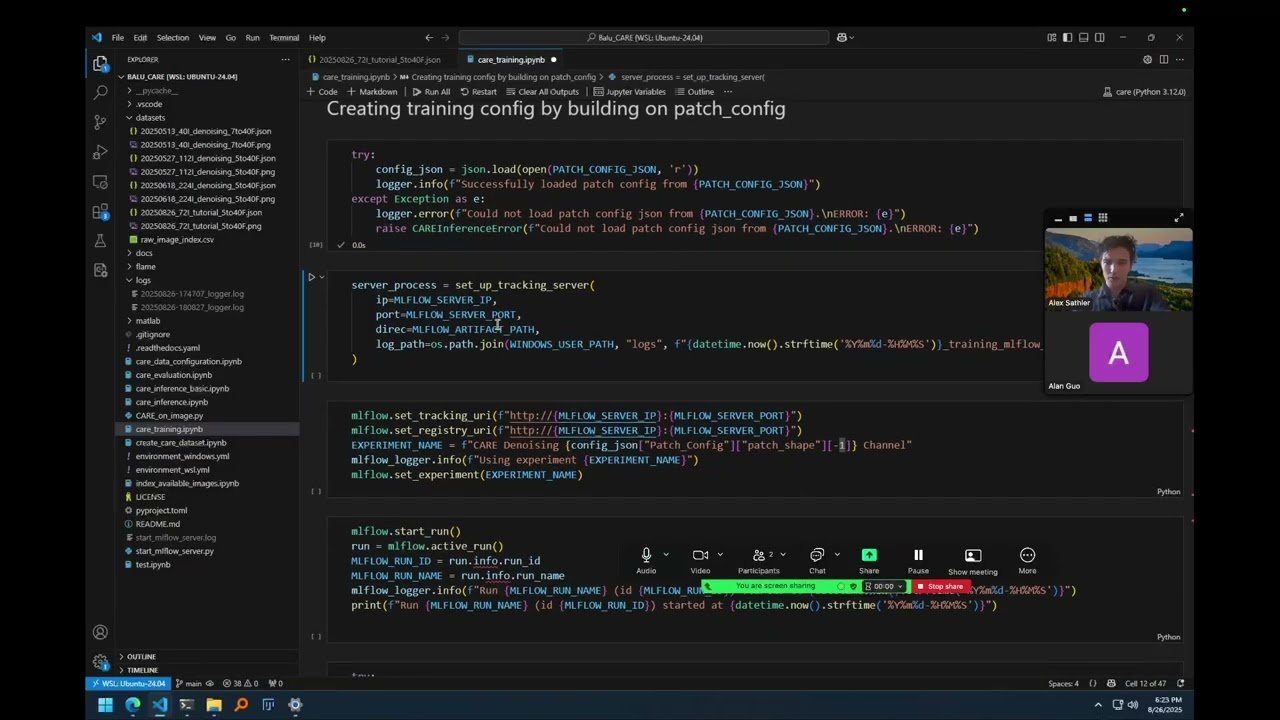Viewport: 1280px width, 720px height.
Task: Click Zoom layout grid icon in video panel
Action: (x=1103, y=218)
